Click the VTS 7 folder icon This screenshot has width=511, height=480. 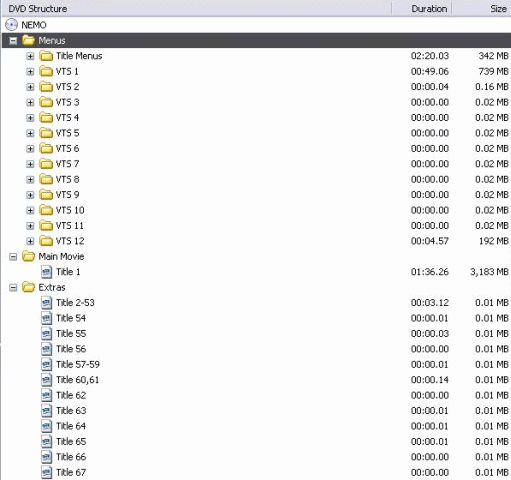pos(46,164)
